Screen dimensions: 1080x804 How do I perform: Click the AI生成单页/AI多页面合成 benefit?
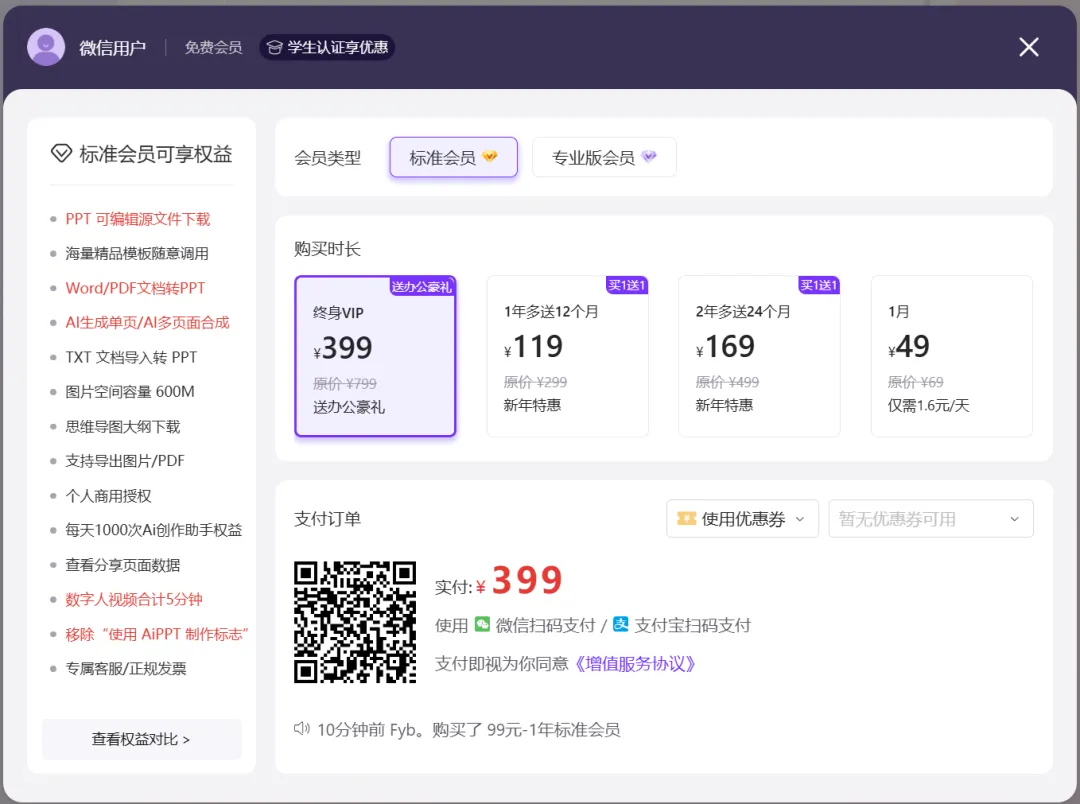(147, 322)
